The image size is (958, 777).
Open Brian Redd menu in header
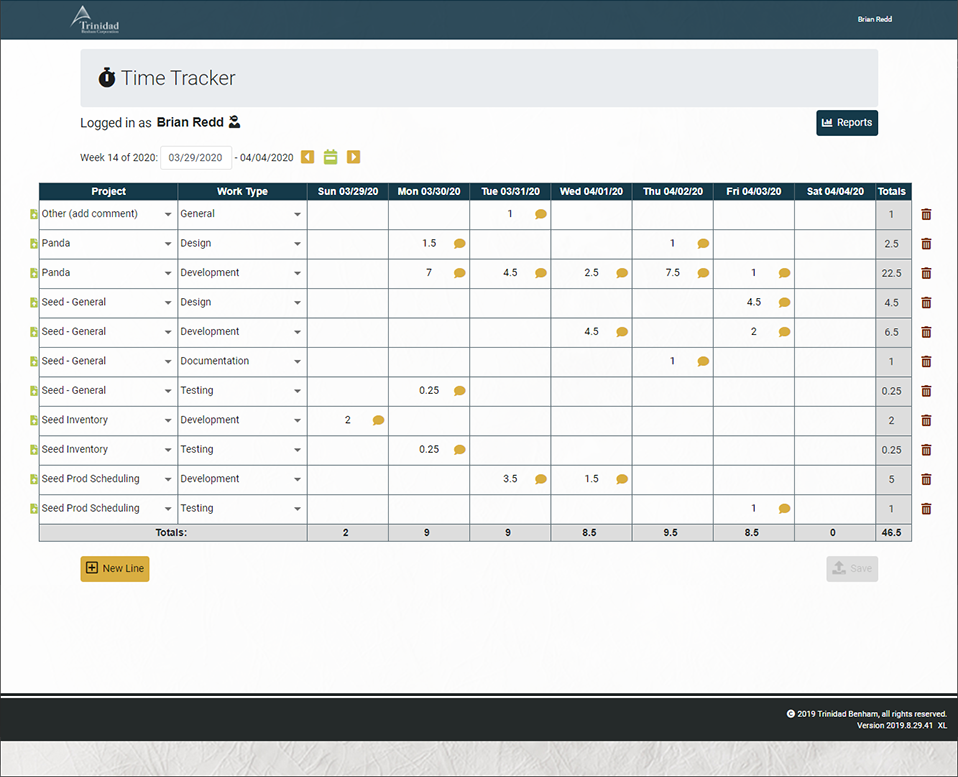click(x=875, y=19)
